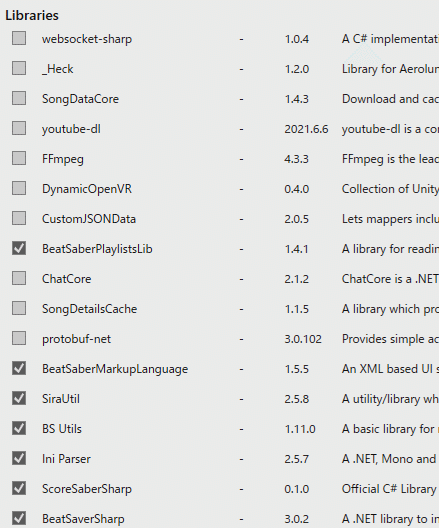This screenshot has width=439, height=528.
Task: Uncheck the BeatSaberPlaylistsLib checkbox
Action: (19, 248)
